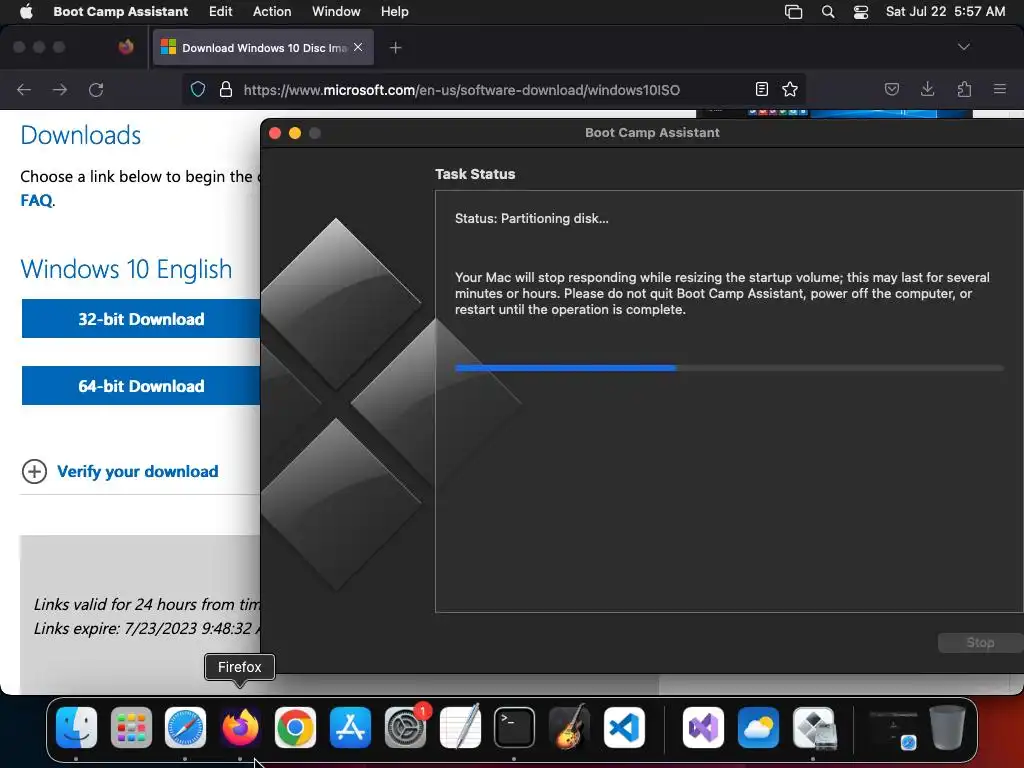Open Launchpad from the Dock
Screen dimensions: 1024x768
coord(131,728)
